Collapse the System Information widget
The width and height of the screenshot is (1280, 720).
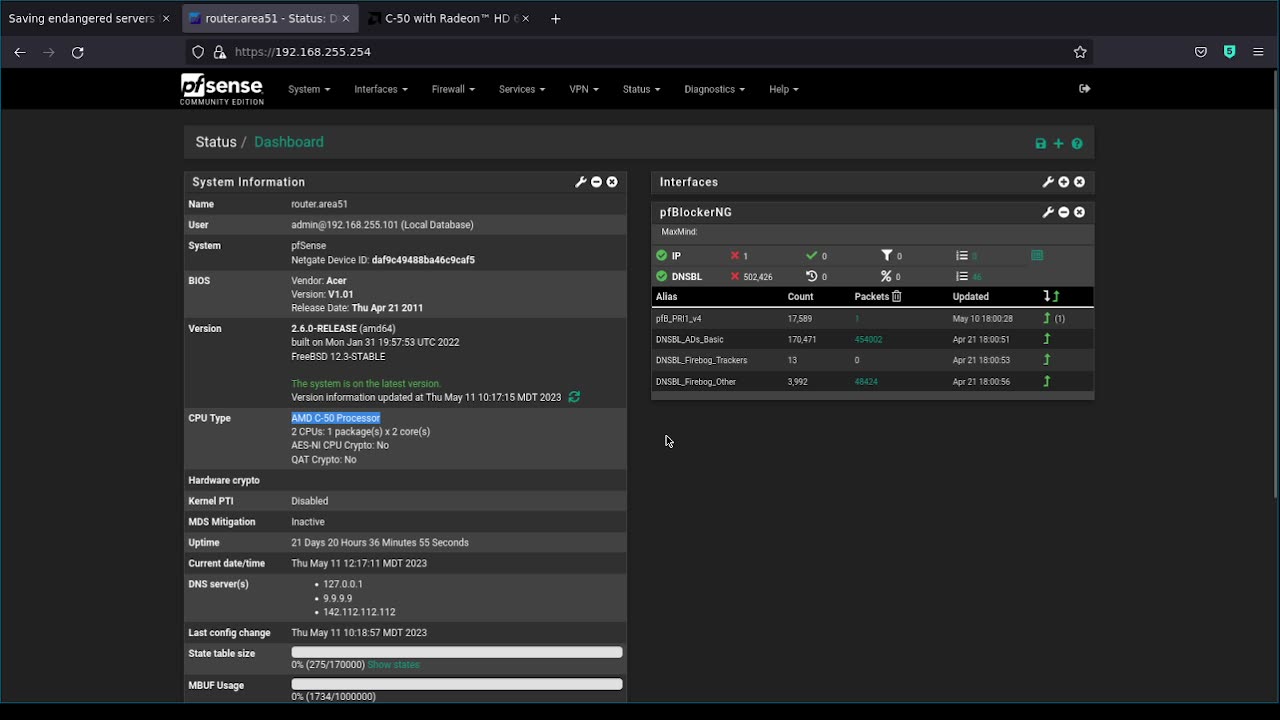596,182
